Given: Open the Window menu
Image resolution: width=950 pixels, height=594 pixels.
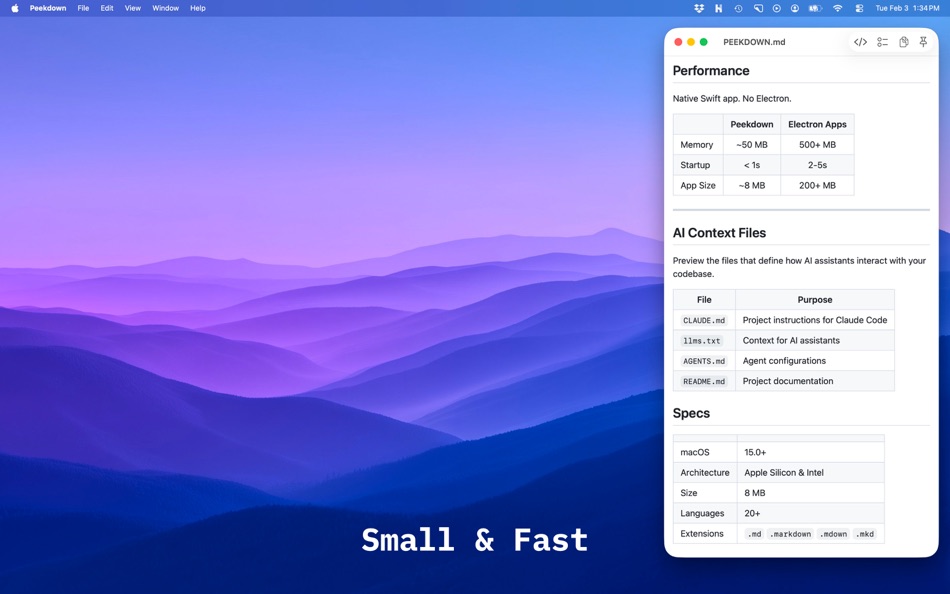Looking at the screenshot, I should [x=165, y=7].
